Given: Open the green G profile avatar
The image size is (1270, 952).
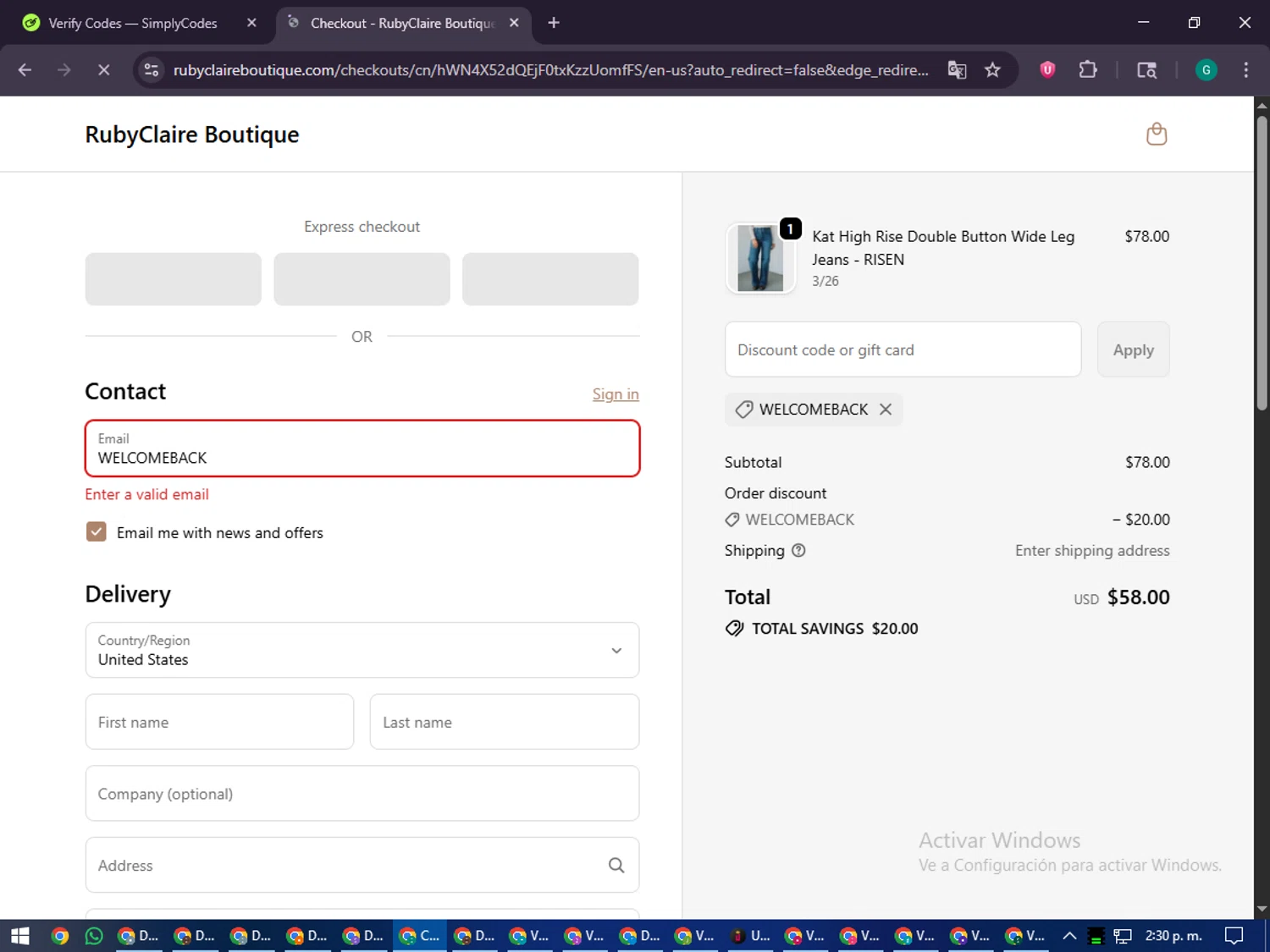Looking at the screenshot, I should tap(1206, 70).
